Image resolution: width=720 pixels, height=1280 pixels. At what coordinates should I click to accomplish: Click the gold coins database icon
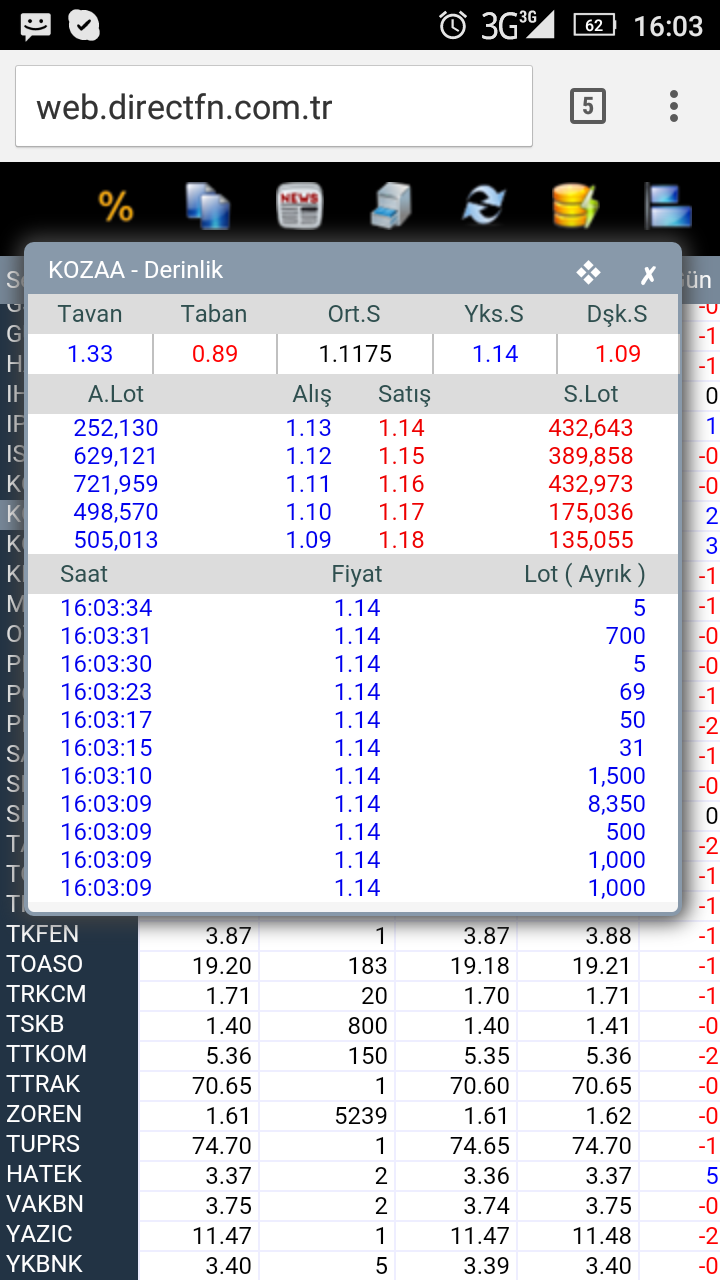pyautogui.click(x=575, y=207)
